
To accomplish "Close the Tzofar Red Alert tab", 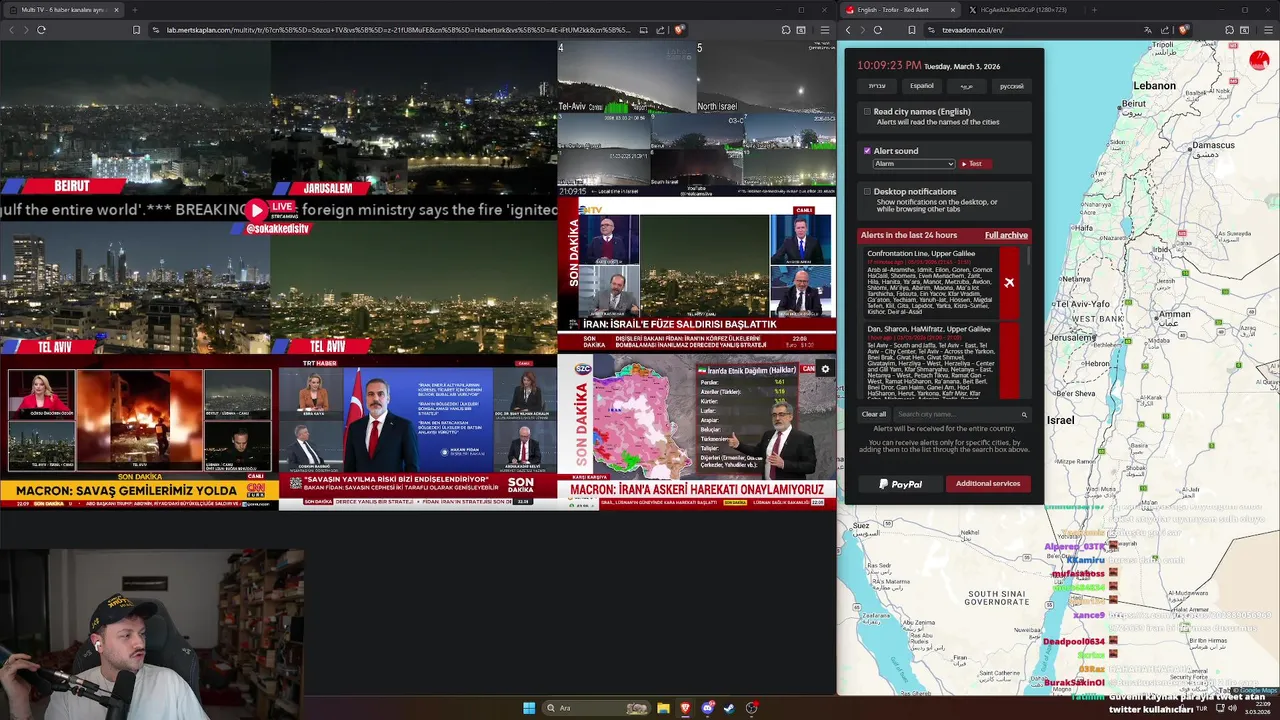I will [953, 10].
